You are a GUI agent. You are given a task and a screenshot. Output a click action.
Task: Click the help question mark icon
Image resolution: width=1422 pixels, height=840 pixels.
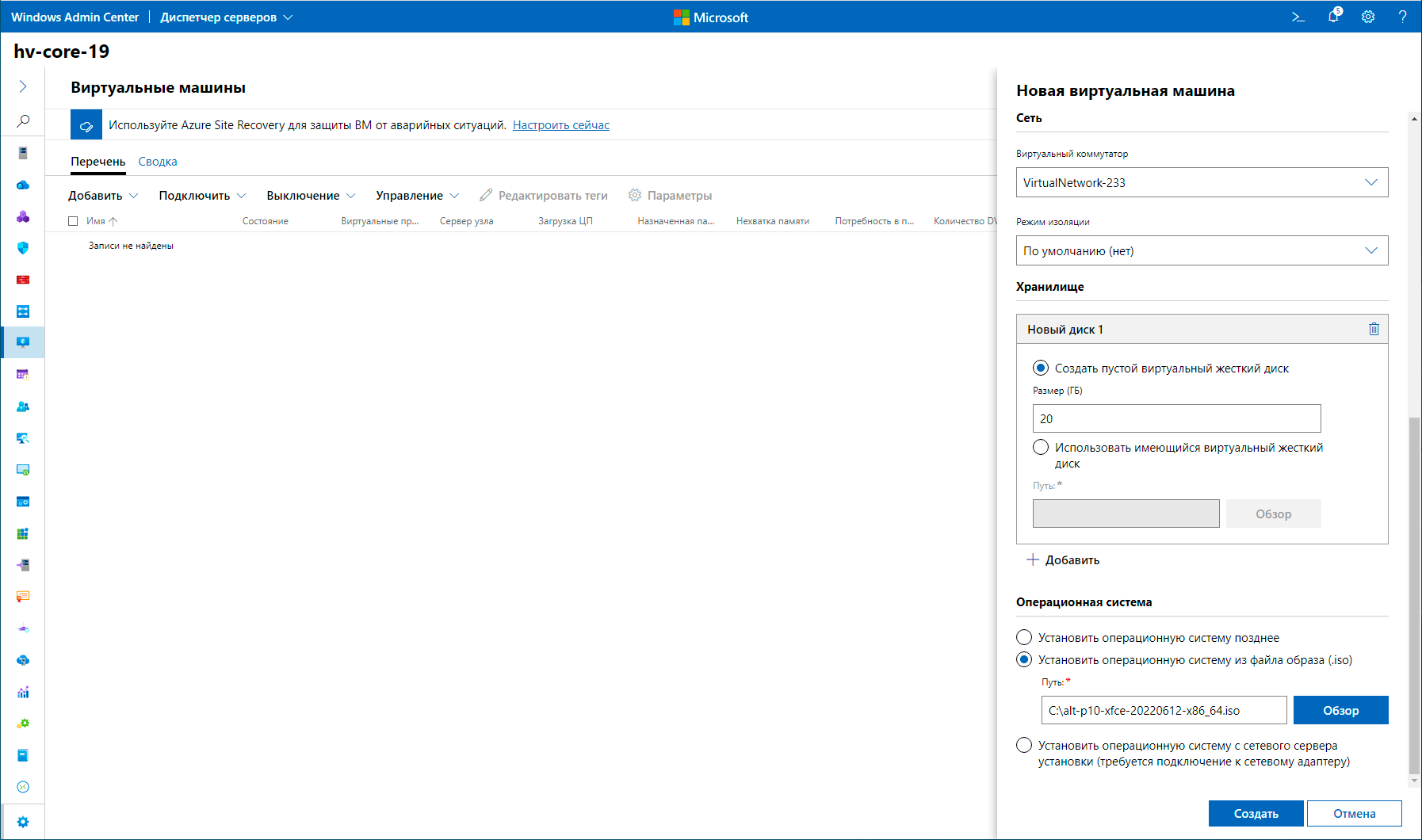(x=1402, y=17)
